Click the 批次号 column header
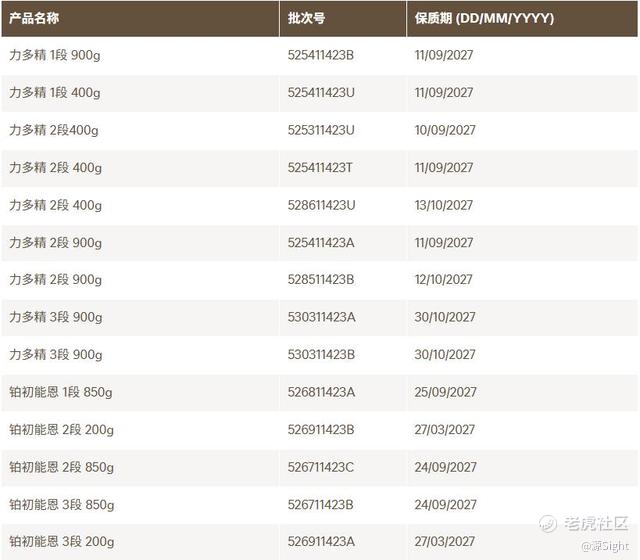 [x=306, y=18]
